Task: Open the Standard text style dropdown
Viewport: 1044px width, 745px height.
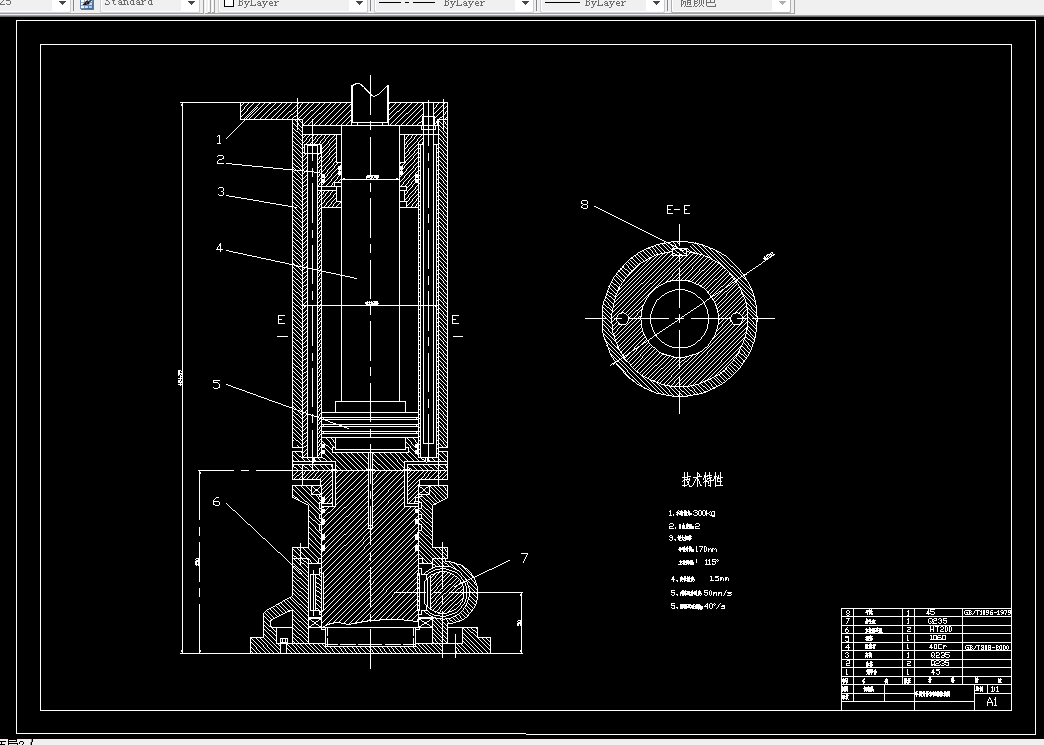Action: tap(150, 4)
